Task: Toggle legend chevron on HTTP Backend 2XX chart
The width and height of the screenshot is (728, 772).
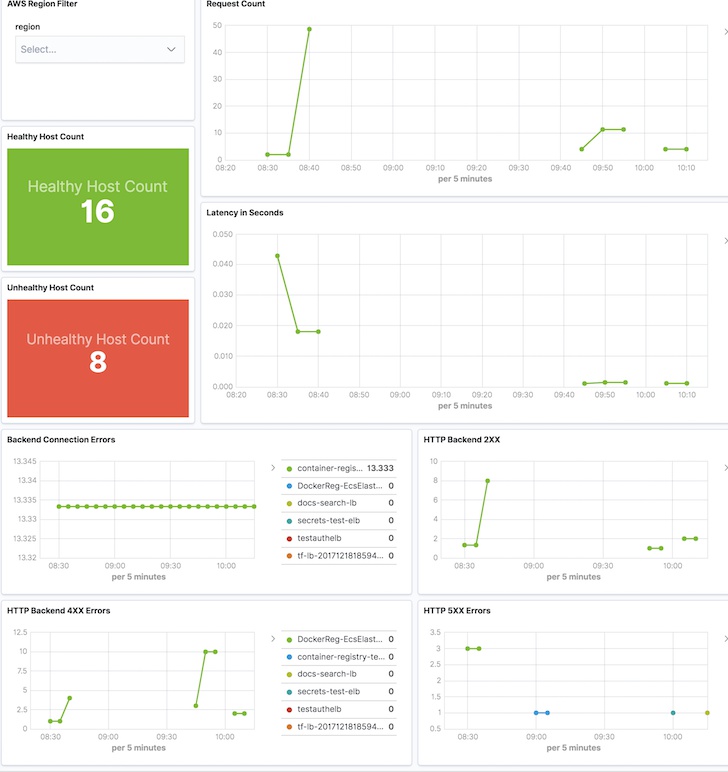Action: pos(725,467)
